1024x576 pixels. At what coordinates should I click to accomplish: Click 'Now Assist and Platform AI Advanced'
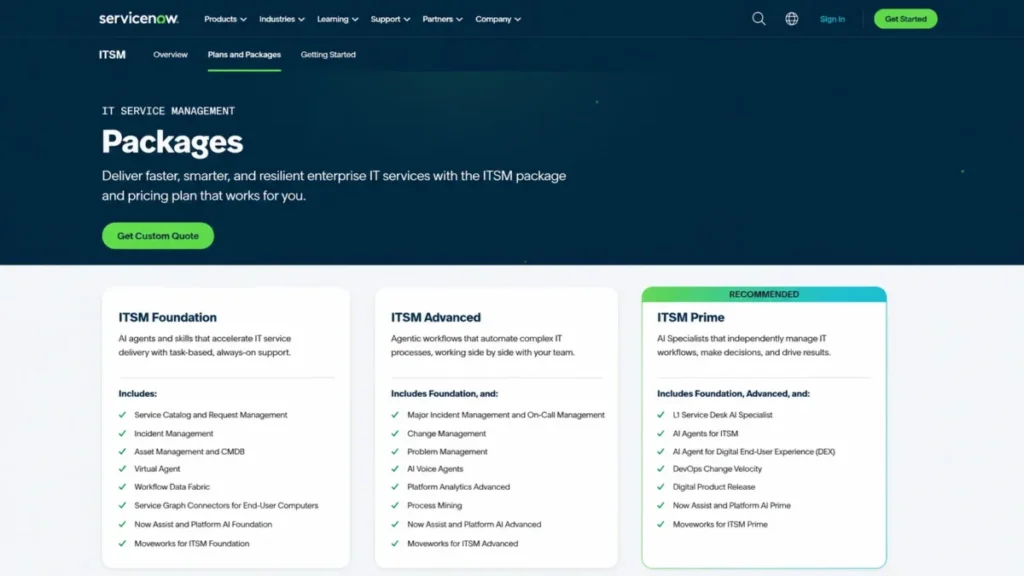click(x=474, y=524)
